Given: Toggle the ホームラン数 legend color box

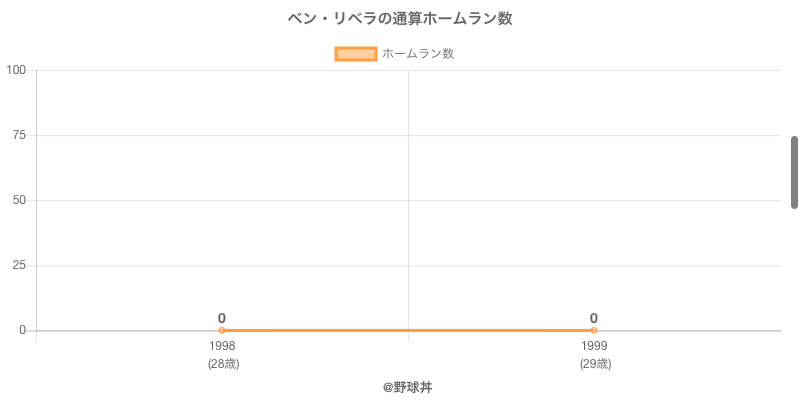Looking at the screenshot, I should (x=356, y=54).
